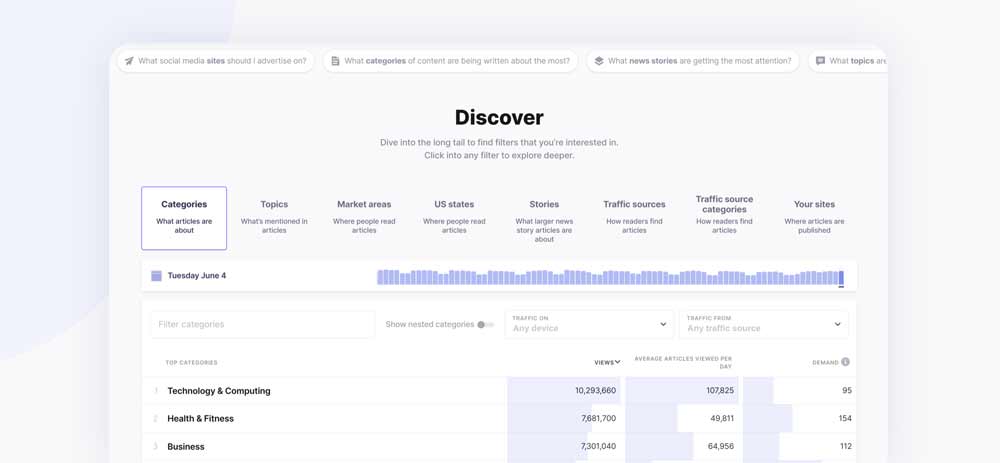Click the document icon in categories suggestion
This screenshot has width=1000, height=463.
[335, 61]
